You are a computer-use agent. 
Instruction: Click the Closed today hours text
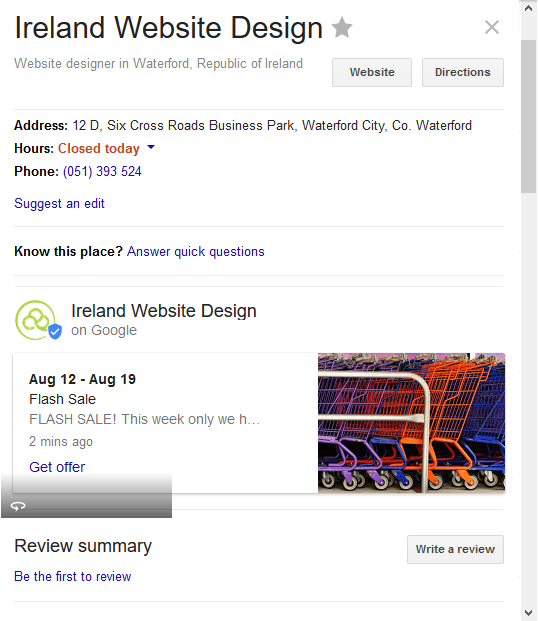coord(99,149)
